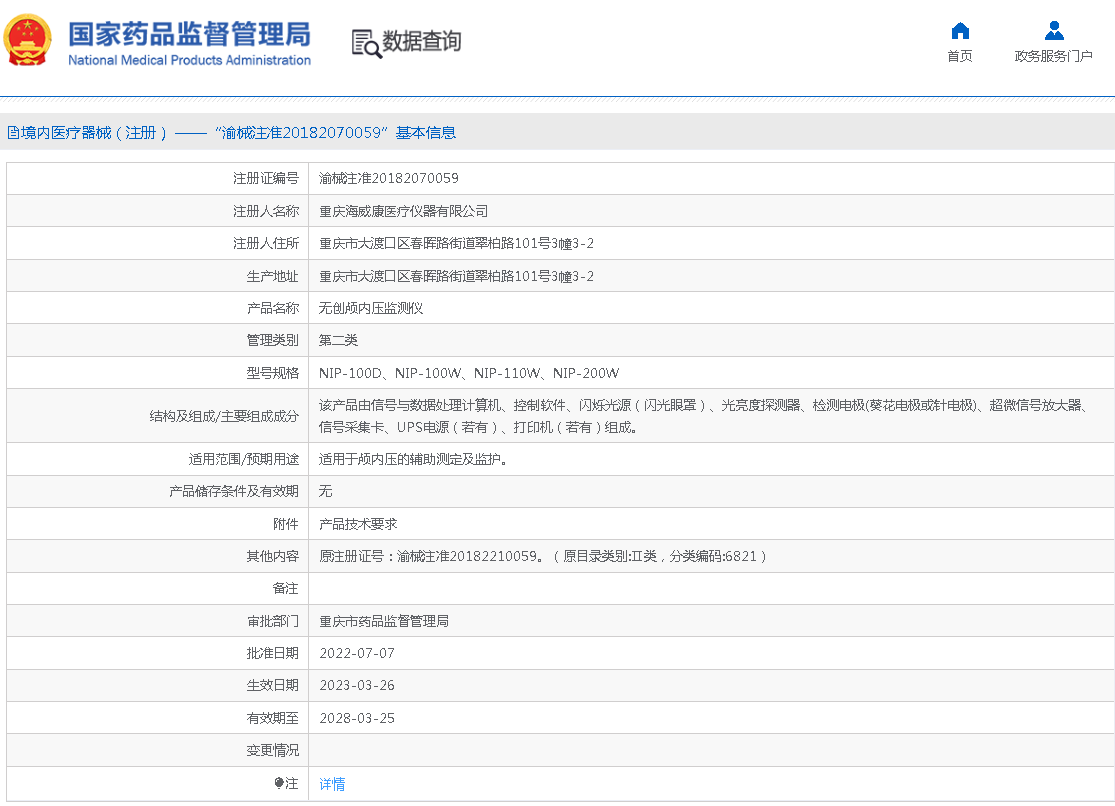1115x806 pixels.
Task: Click the 结构及组成 description text
Action: pyautogui.click(x=703, y=416)
